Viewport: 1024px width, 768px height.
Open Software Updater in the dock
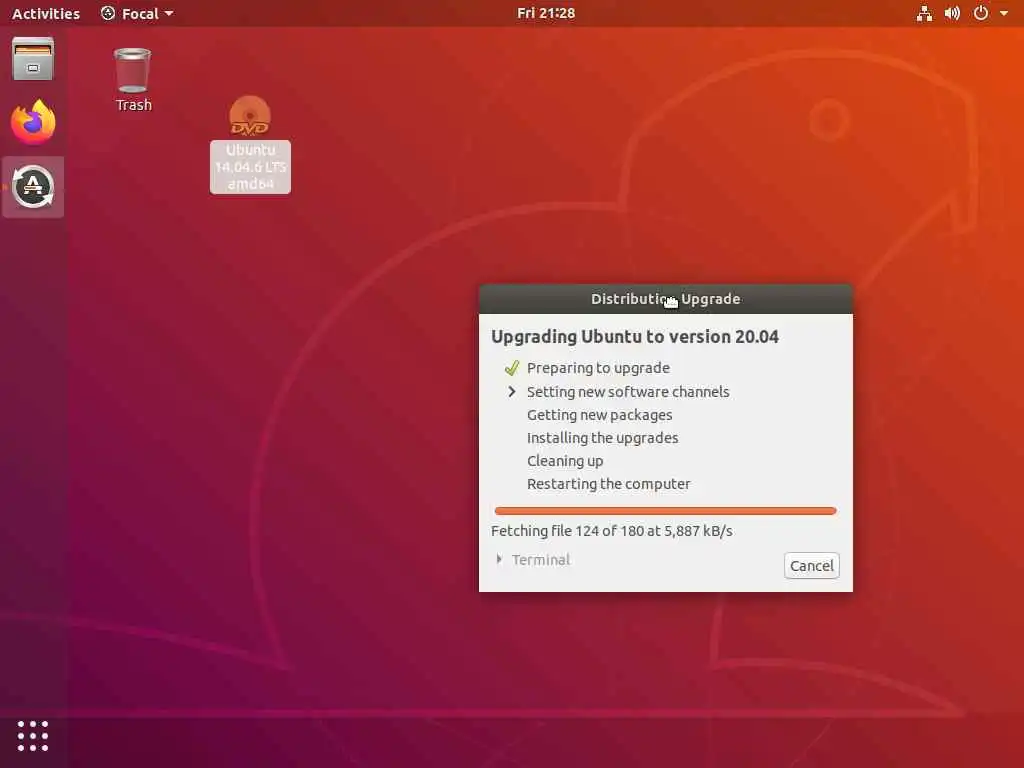coord(33,187)
